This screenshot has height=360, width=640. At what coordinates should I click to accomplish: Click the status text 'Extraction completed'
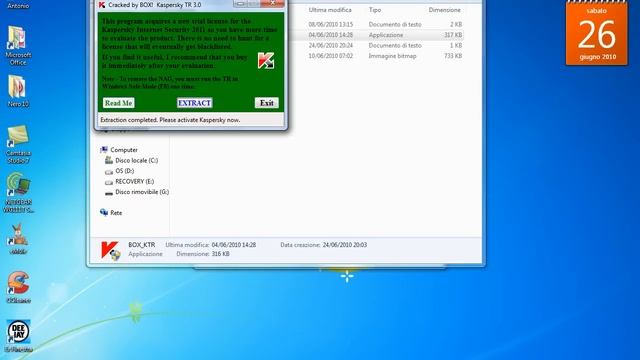(x=170, y=120)
